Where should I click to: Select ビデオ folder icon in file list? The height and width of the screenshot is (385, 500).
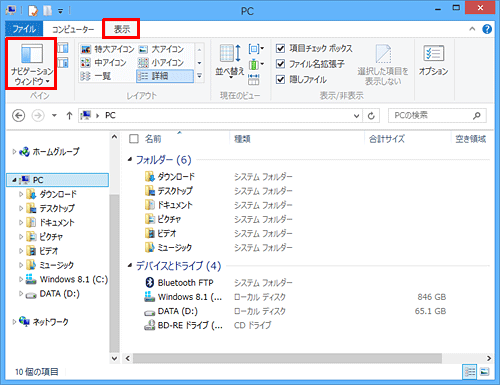[150, 233]
